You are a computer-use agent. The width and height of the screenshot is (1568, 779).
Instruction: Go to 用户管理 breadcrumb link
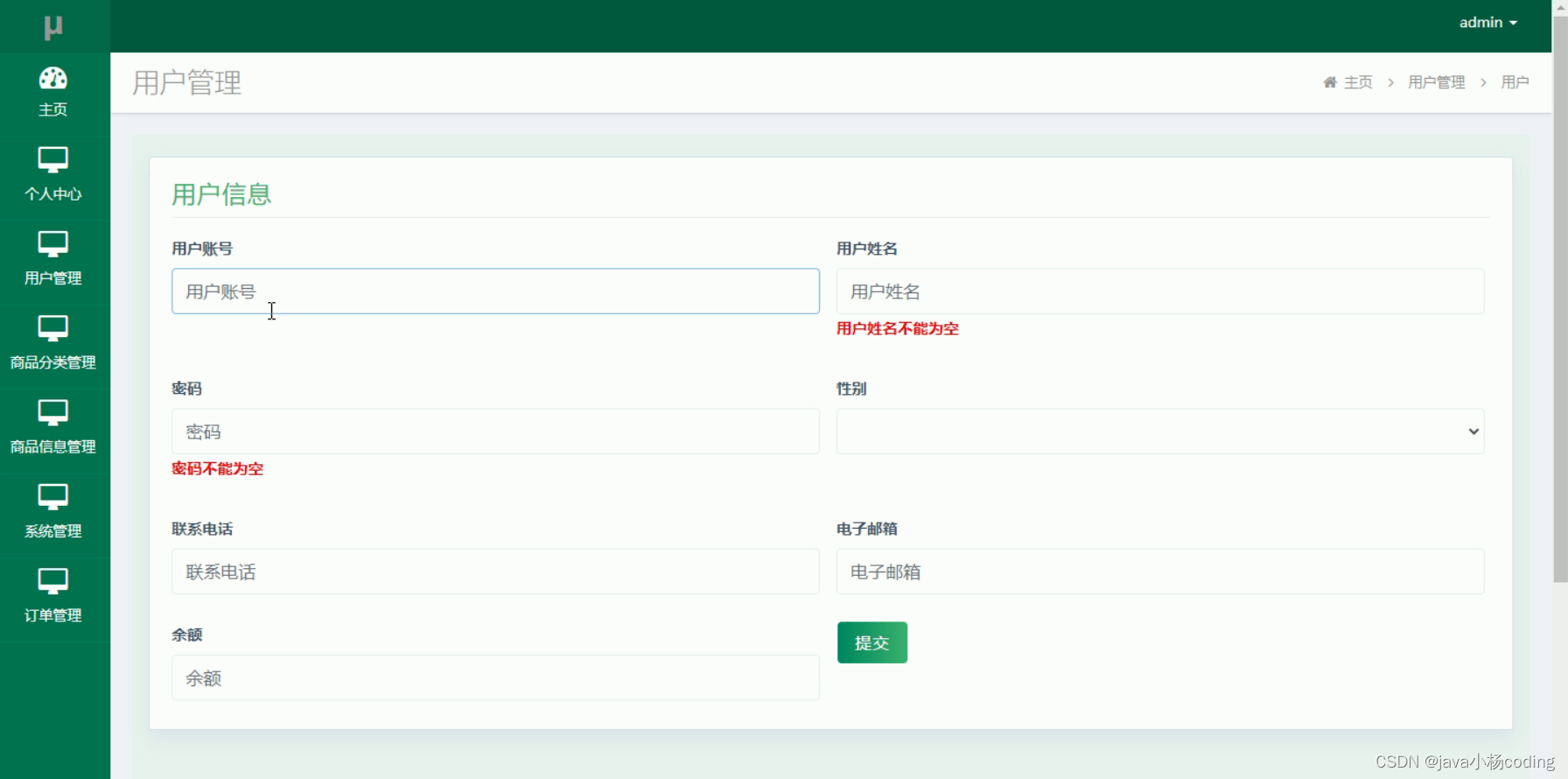[1437, 82]
